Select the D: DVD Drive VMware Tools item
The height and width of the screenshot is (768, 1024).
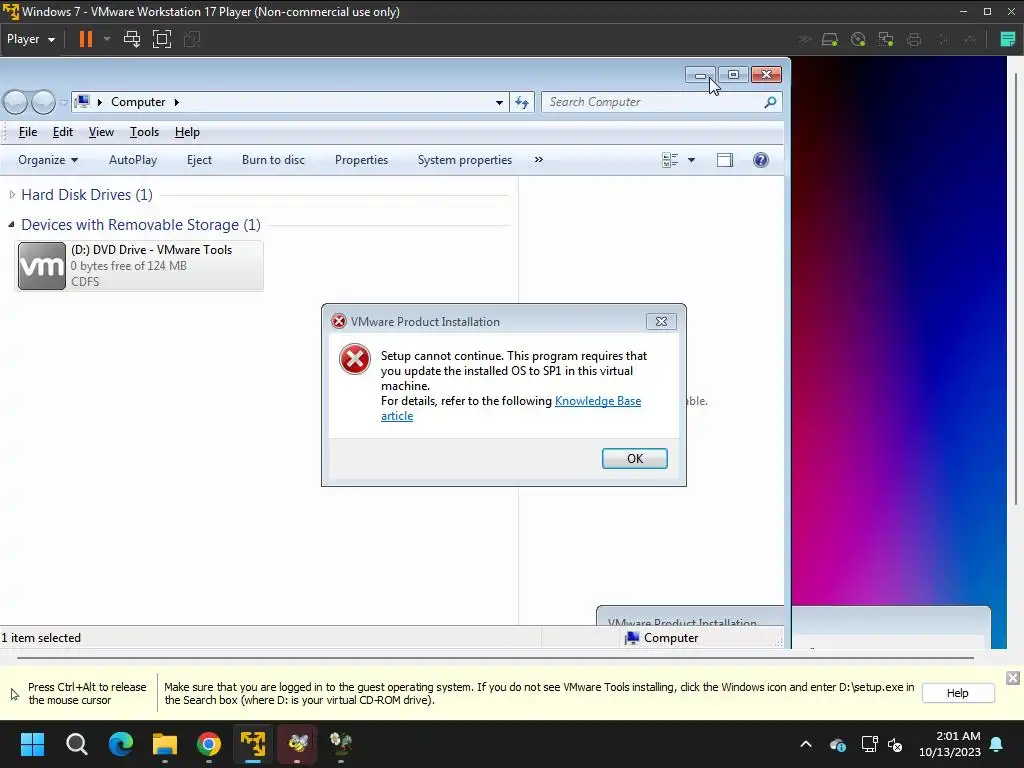pos(139,265)
